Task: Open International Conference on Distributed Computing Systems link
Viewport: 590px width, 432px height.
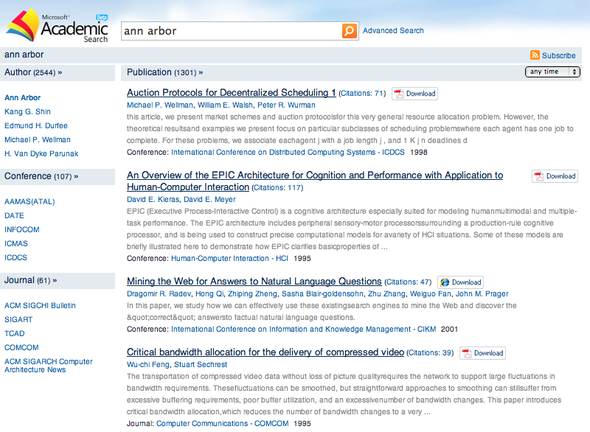Action: [288, 152]
